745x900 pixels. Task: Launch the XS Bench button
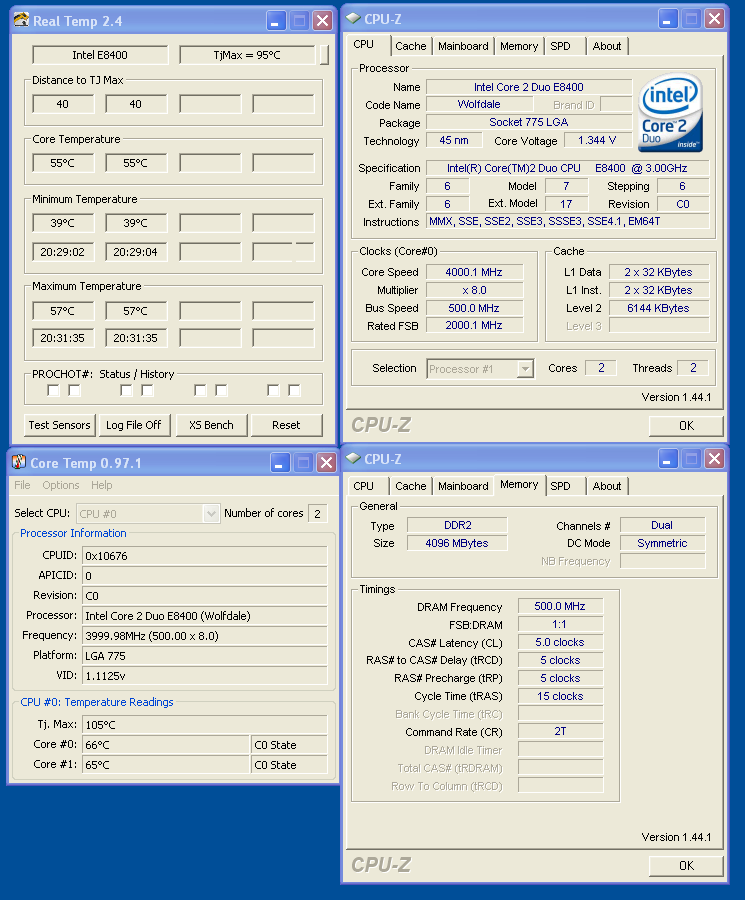[211, 425]
